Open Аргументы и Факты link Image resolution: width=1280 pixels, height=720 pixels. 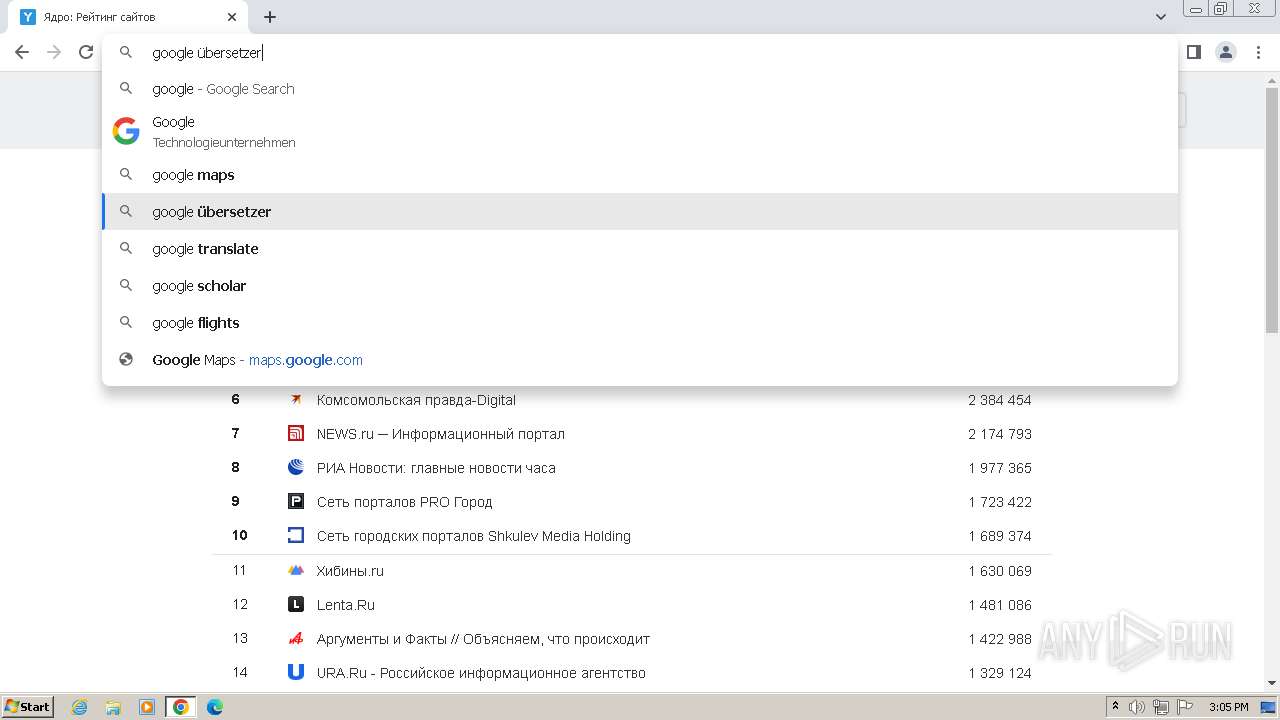pyautogui.click(x=483, y=639)
